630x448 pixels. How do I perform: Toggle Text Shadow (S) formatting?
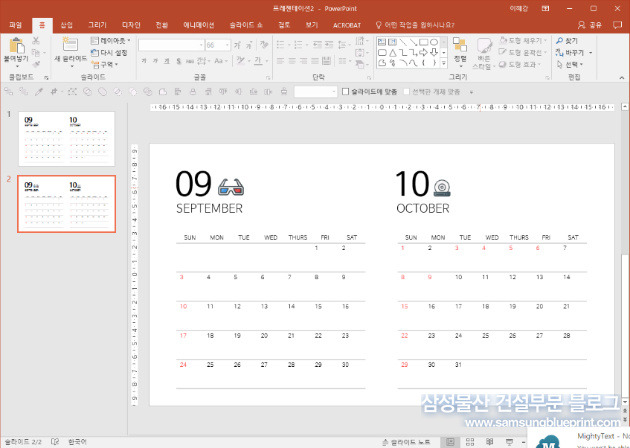coord(178,61)
